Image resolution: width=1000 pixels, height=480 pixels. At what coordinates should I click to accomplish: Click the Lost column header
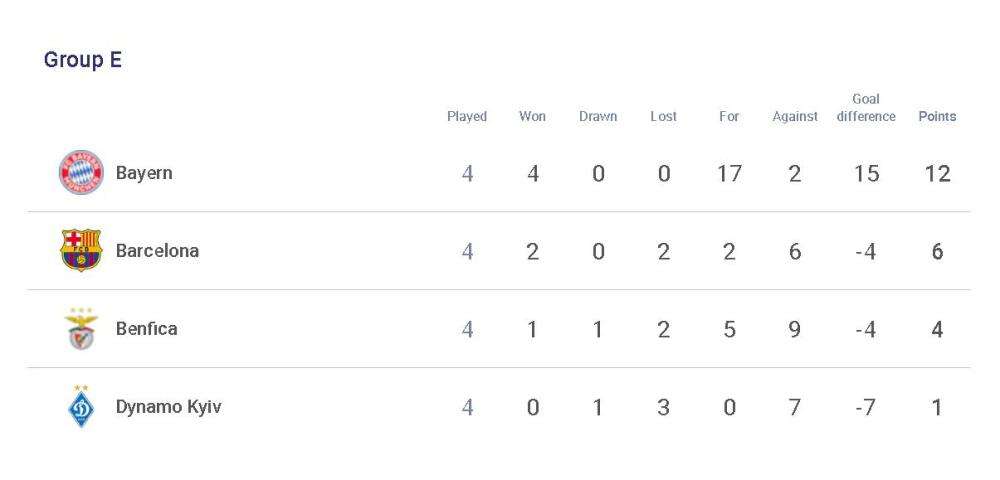pos(664,117)
